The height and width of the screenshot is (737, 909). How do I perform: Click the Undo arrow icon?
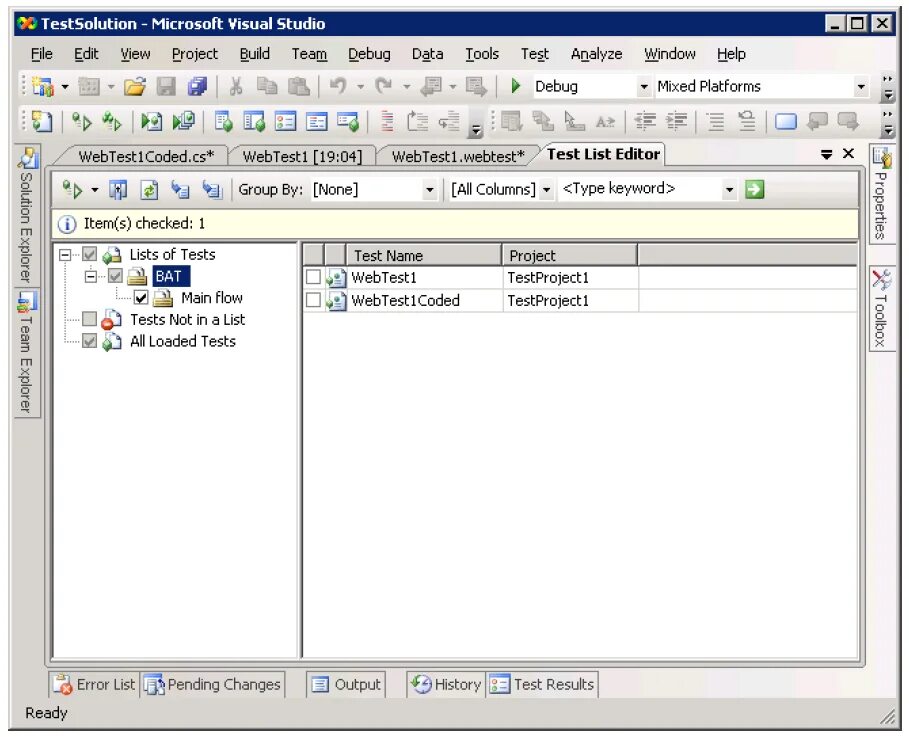point(338,86)
